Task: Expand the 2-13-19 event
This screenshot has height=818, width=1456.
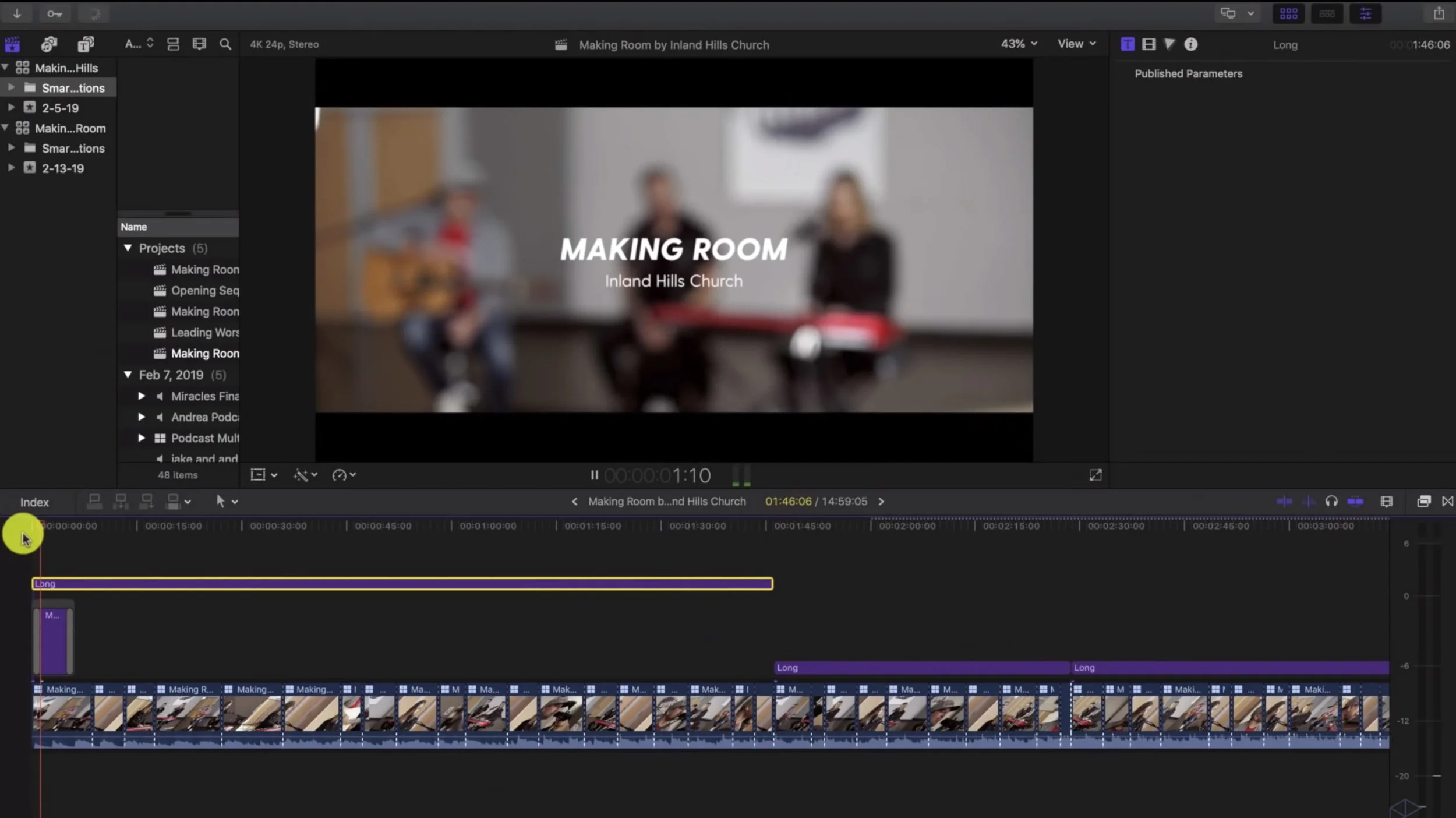Action: pyautogui.click(x=11, y=168)
